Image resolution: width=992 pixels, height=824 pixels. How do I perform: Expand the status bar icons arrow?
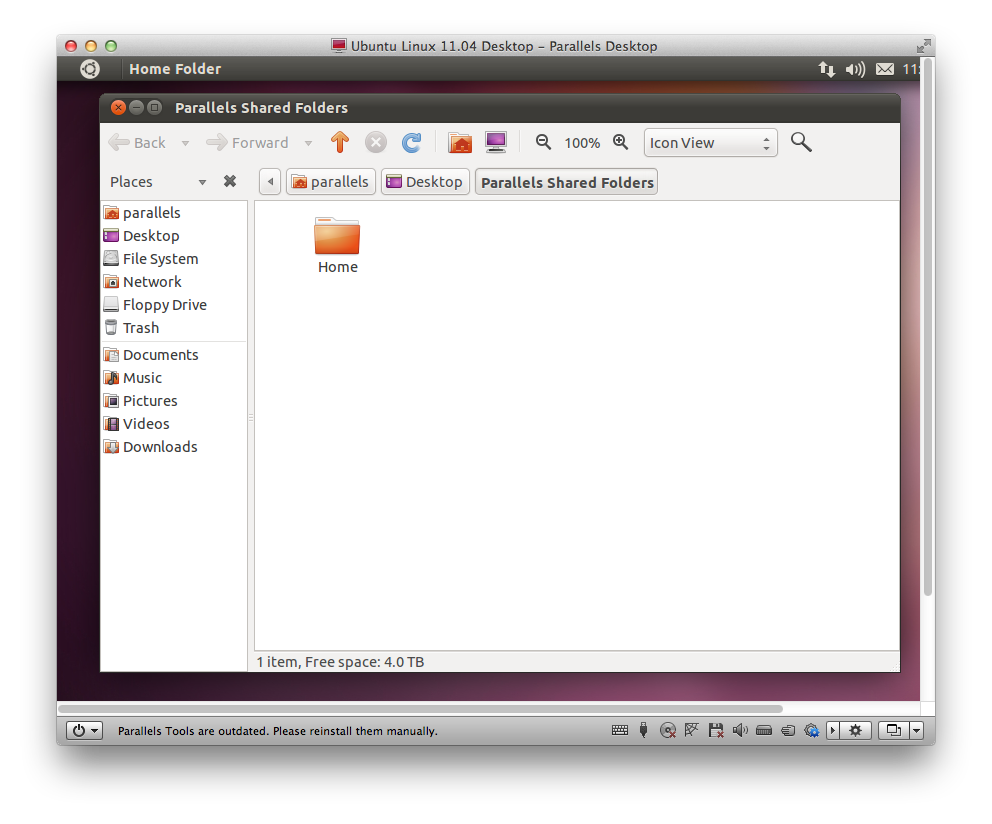(833, 730)
